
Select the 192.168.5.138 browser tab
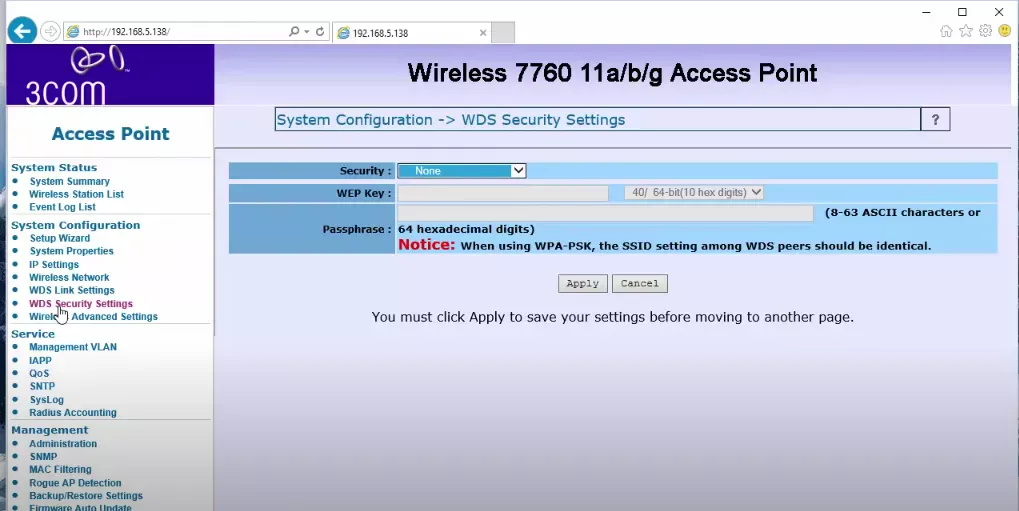click(x=412, y=33)
